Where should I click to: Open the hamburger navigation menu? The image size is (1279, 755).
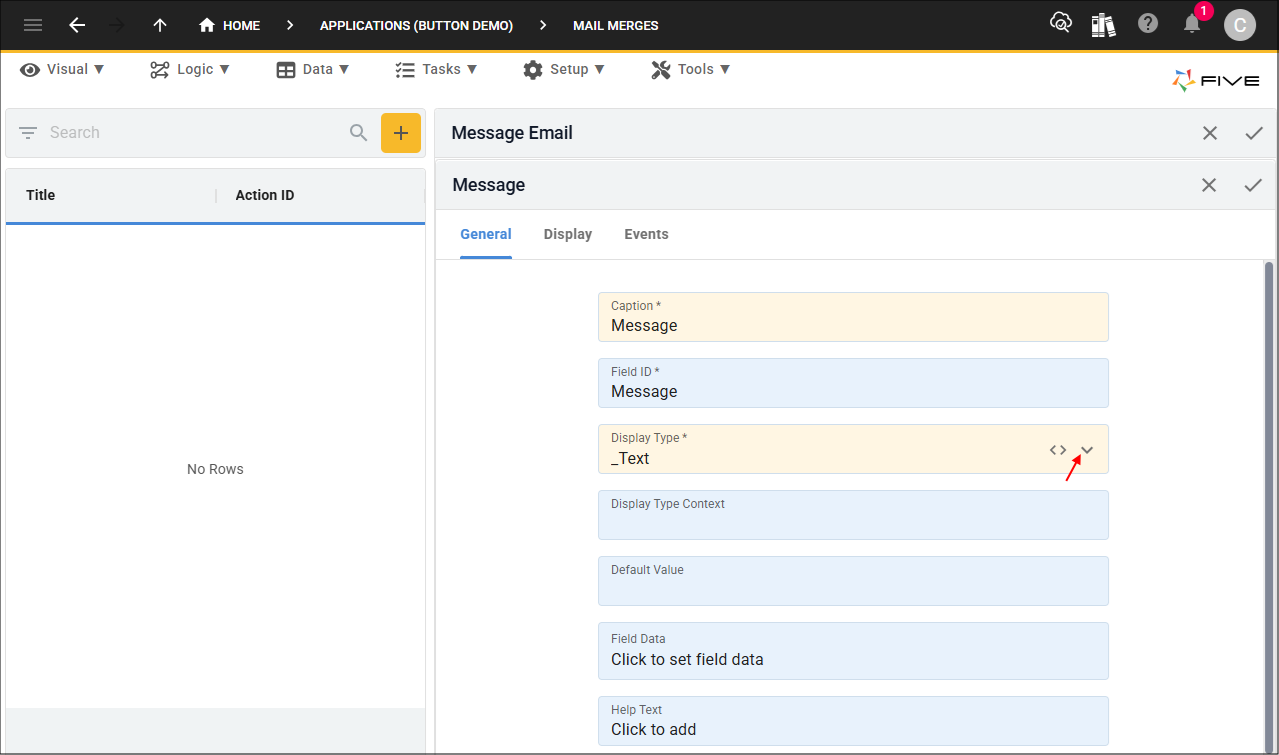(33, 25)
